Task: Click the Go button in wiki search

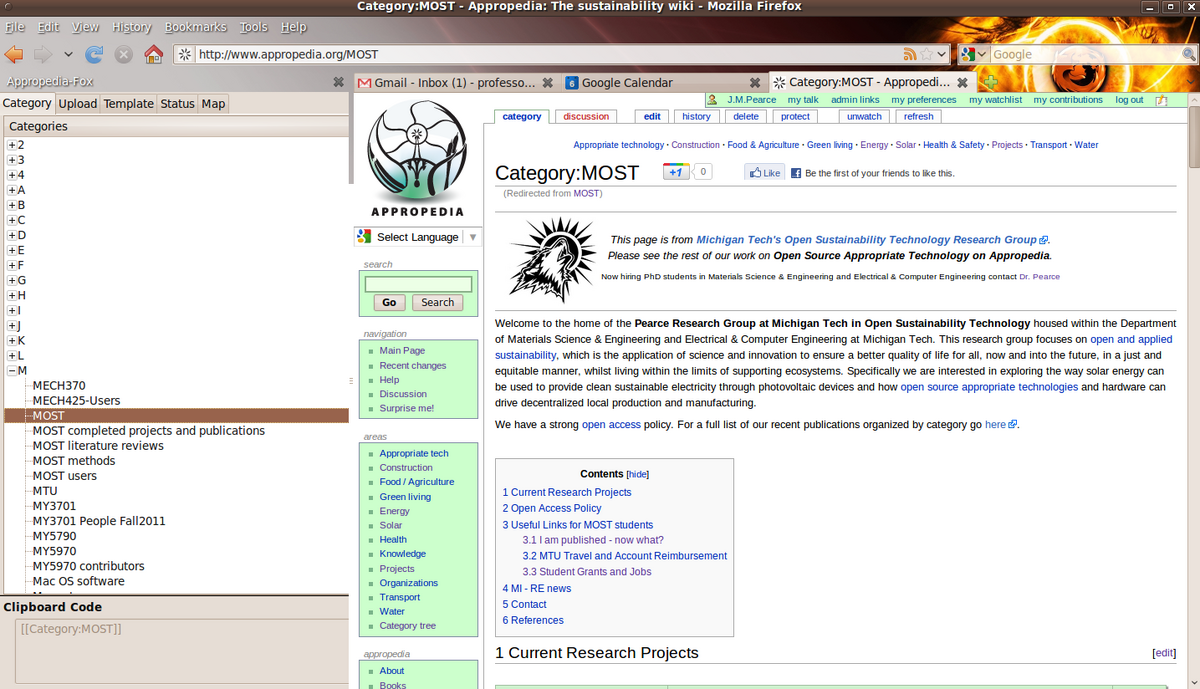Action: [x=389, y=302]
